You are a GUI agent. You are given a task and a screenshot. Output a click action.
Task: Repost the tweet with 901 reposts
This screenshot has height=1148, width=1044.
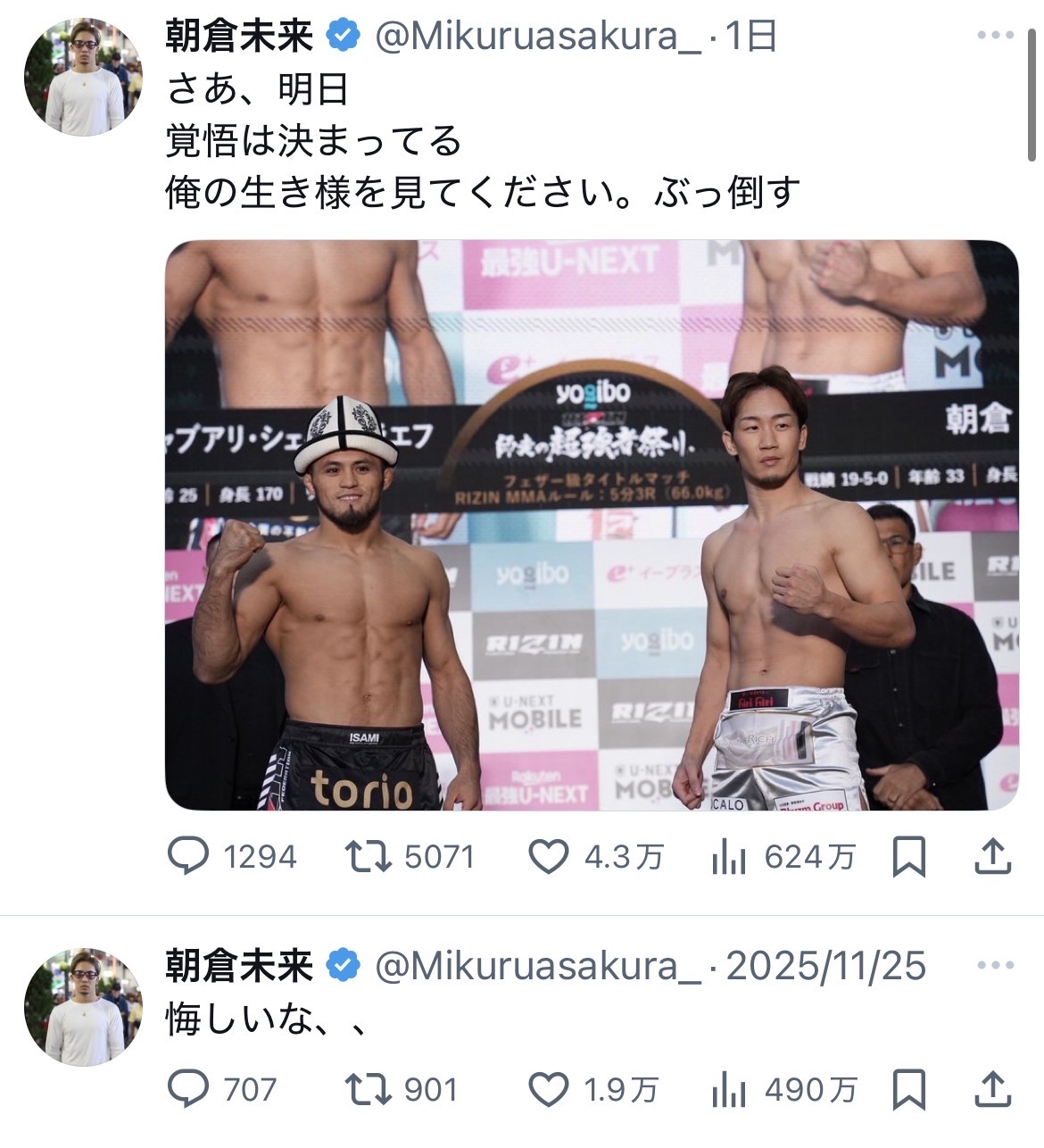click(x=369, y=1090)
